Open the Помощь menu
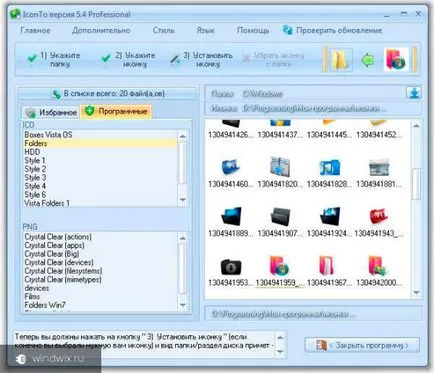 pyautogui.click(x=253, y=30)
